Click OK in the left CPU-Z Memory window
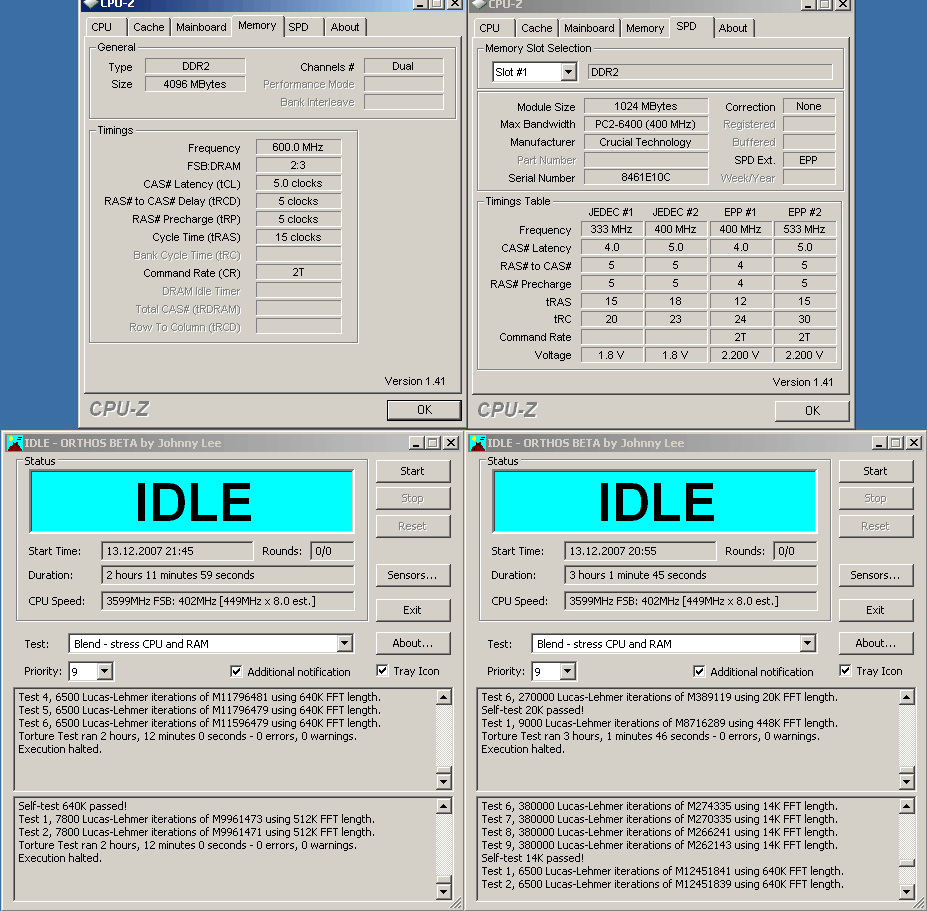927x911 pixels. (424, 410)
